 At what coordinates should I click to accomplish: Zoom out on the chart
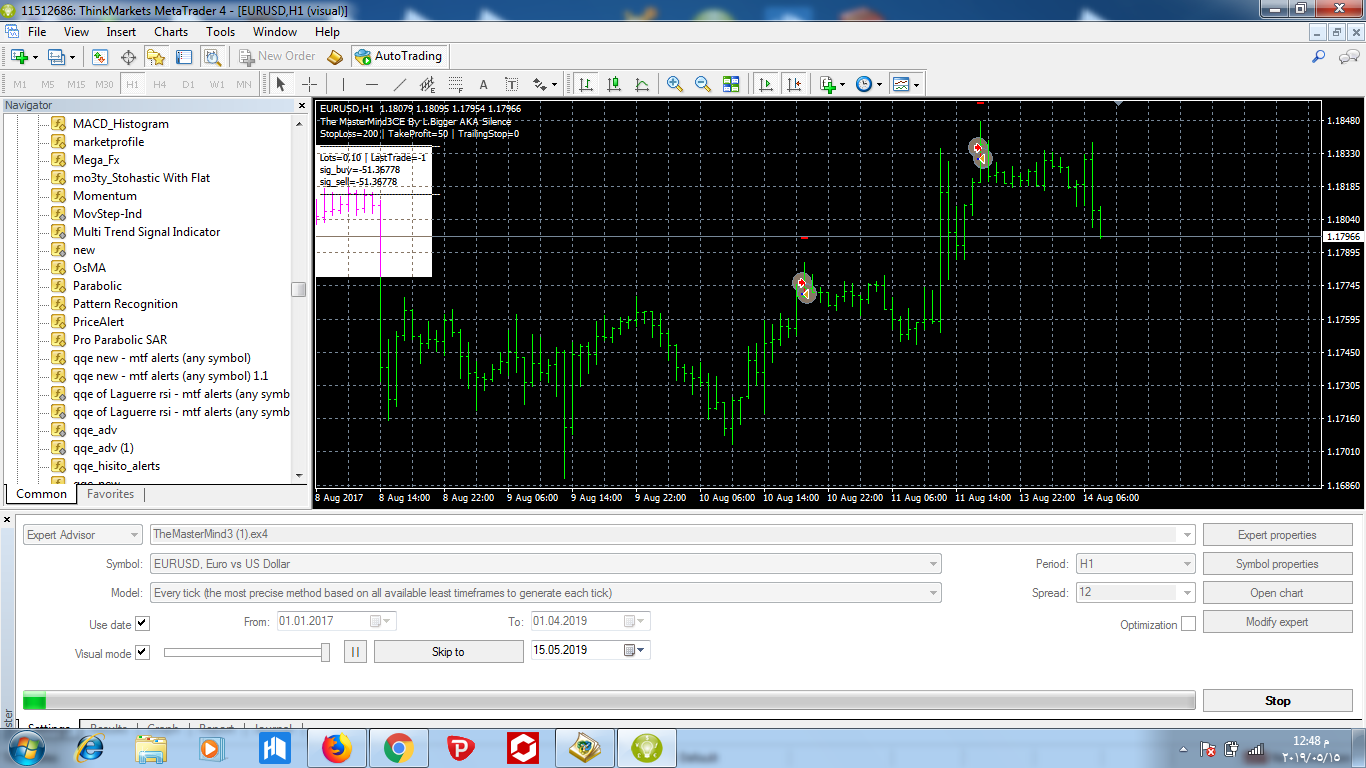point(702,84)
